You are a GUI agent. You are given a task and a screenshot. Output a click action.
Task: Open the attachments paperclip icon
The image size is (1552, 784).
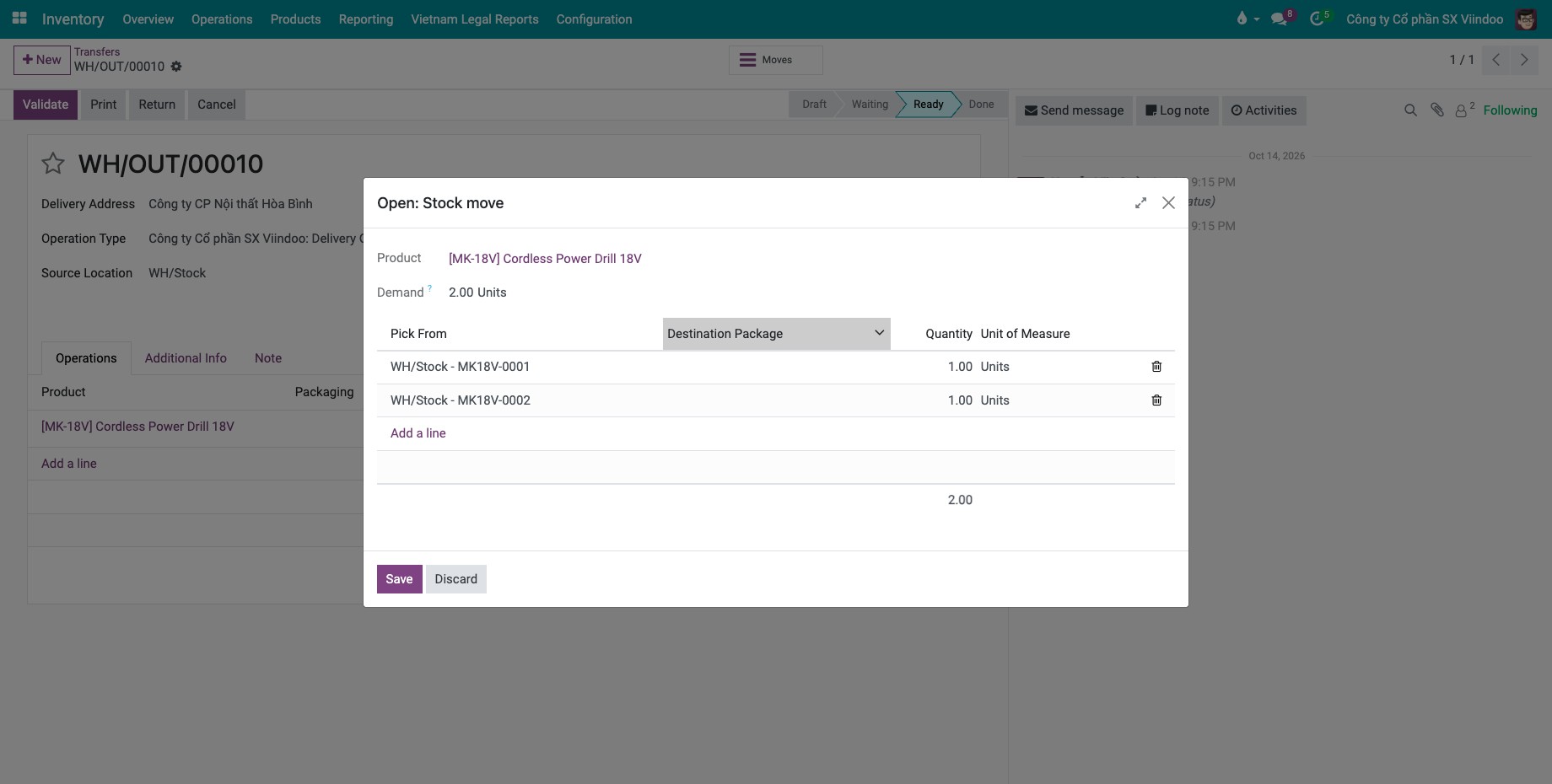pos(1437,110)
